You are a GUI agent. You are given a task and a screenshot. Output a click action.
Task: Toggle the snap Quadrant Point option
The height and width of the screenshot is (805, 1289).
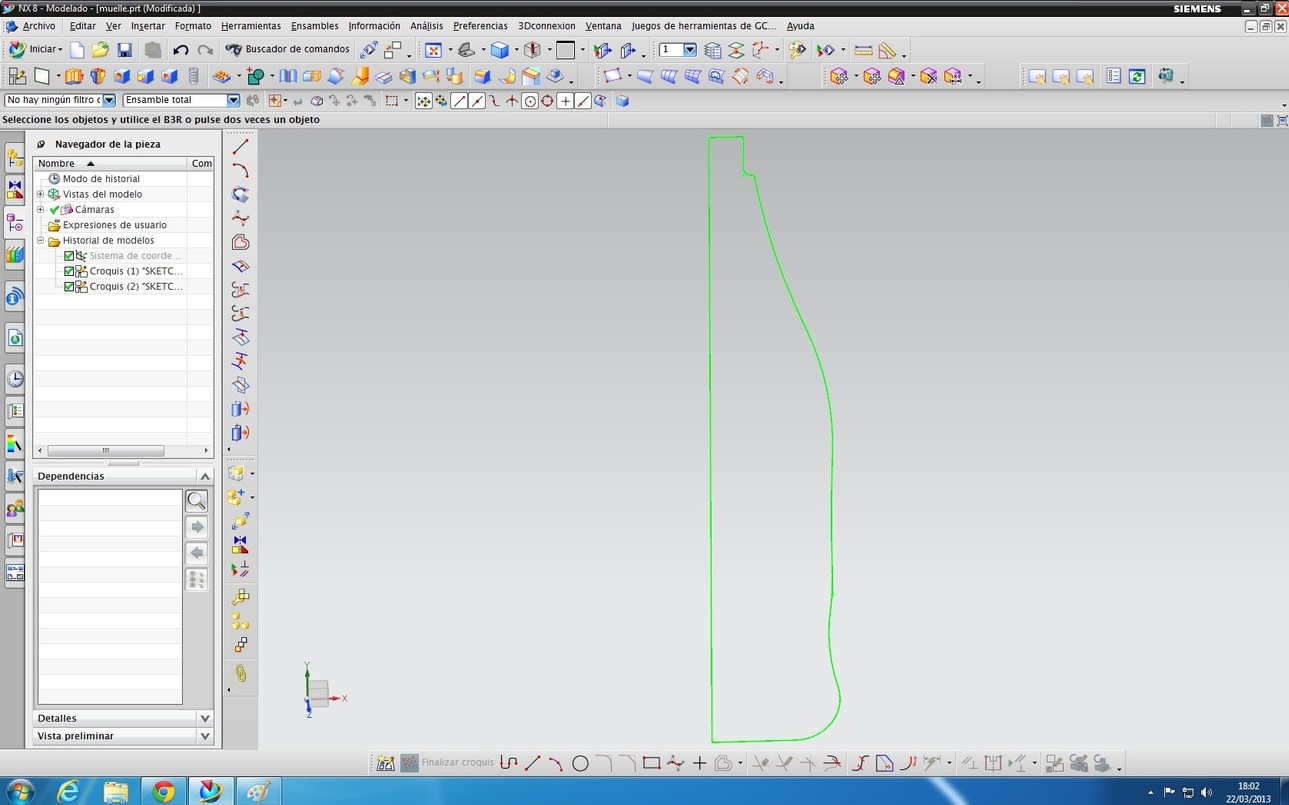(x=548, y=101)
